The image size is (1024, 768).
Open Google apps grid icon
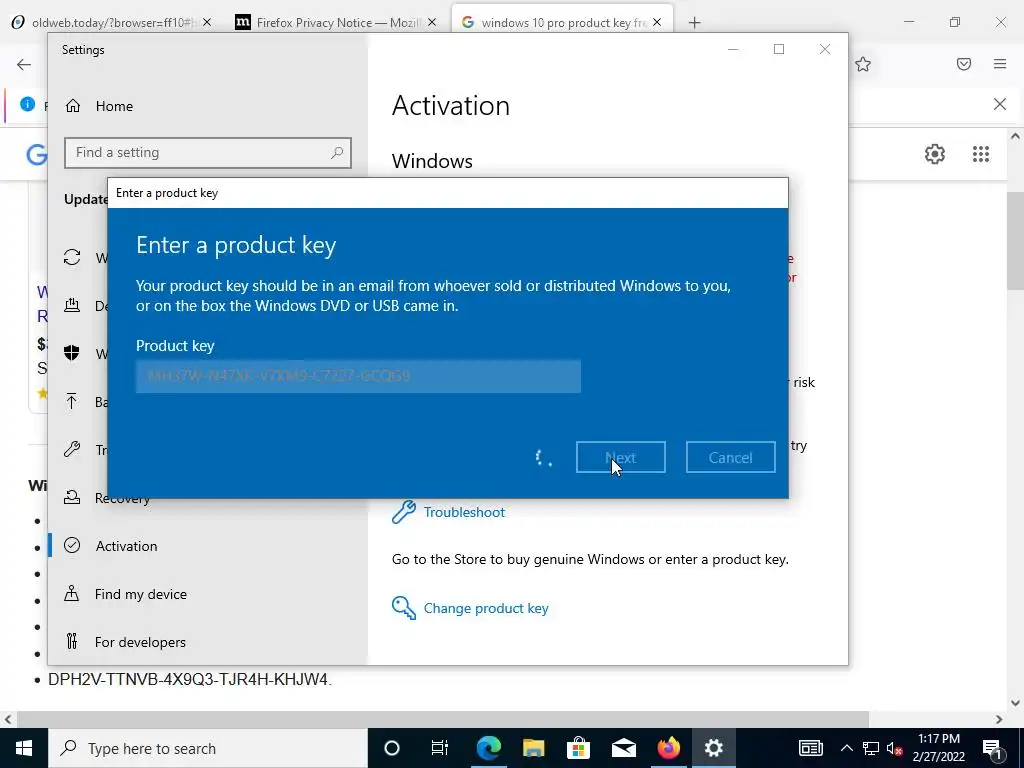tap(980, 154)
